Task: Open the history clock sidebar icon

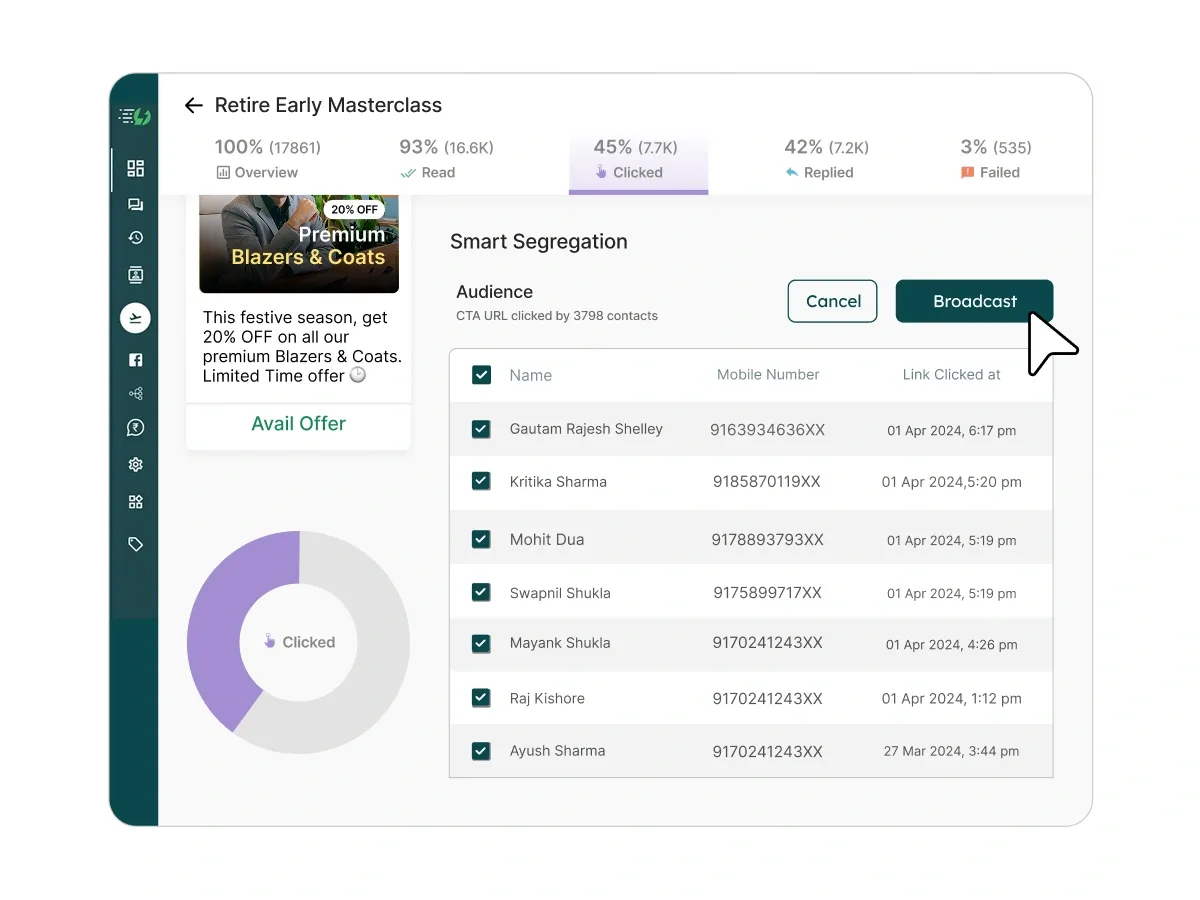Action: click(x=136, y=238)
